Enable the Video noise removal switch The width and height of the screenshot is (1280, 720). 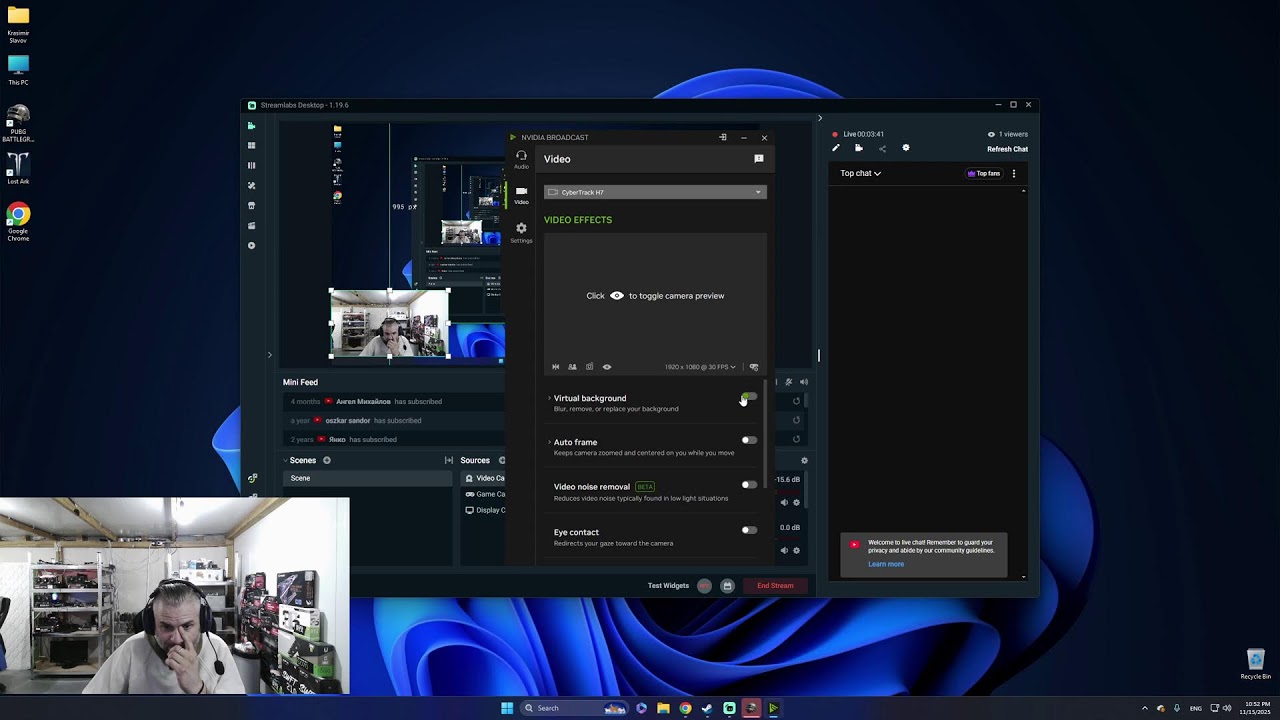pyautogui.click(x=749, y=485)
